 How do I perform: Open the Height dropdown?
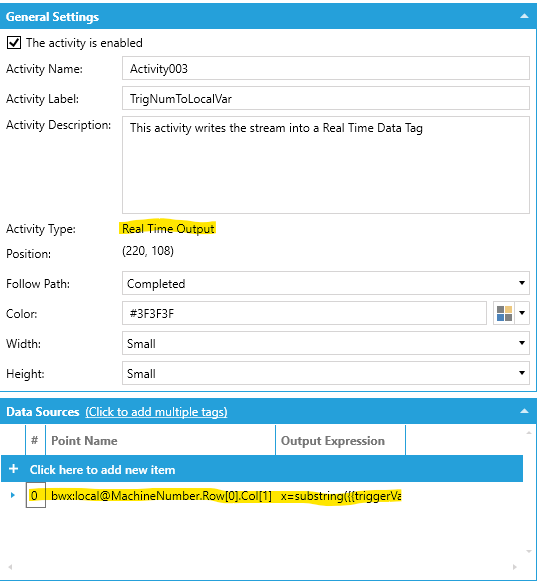(x=326, y=373)
